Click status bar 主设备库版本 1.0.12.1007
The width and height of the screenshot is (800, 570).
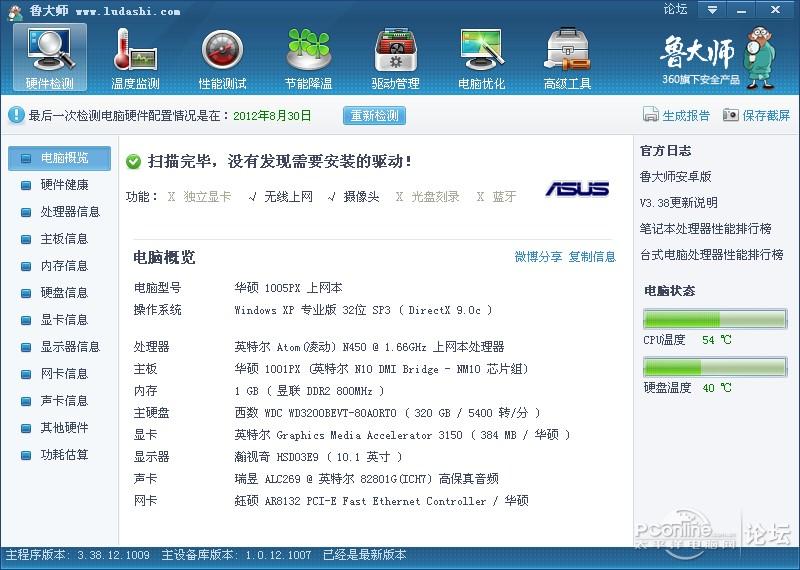(236, 555)
